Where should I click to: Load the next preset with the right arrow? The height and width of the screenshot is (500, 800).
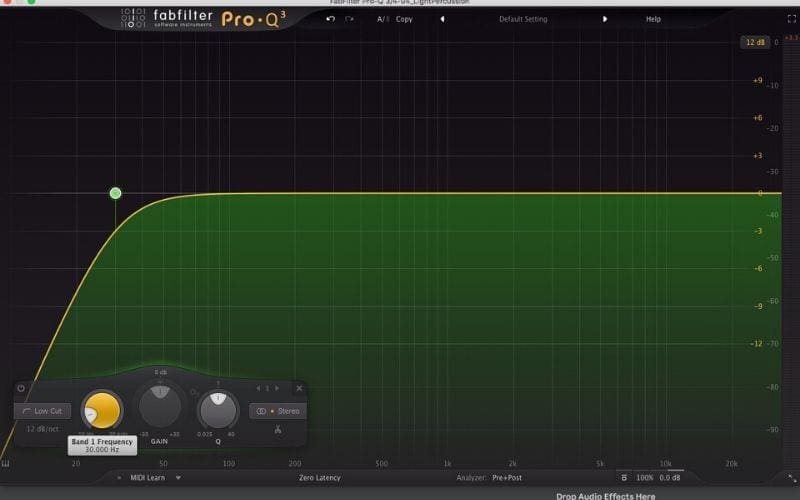(x=605, y=19)
